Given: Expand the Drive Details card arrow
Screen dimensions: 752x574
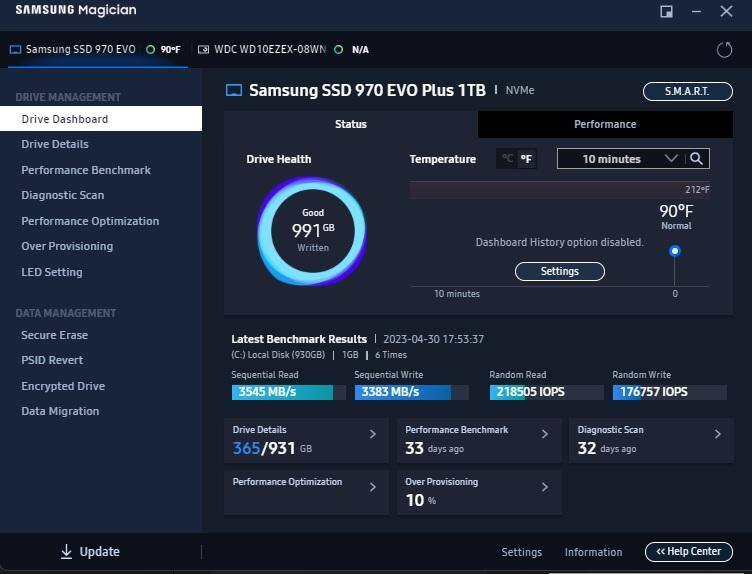Looking at the screenshot, I should 373,434.
